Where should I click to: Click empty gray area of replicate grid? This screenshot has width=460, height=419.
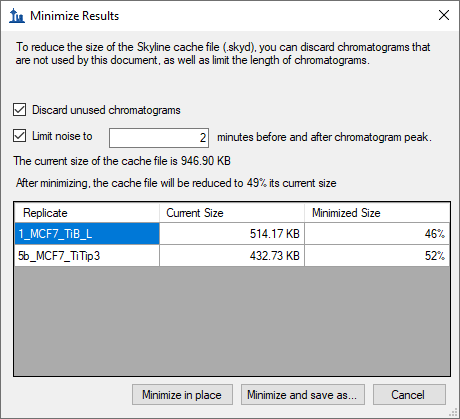coord(232,321)
